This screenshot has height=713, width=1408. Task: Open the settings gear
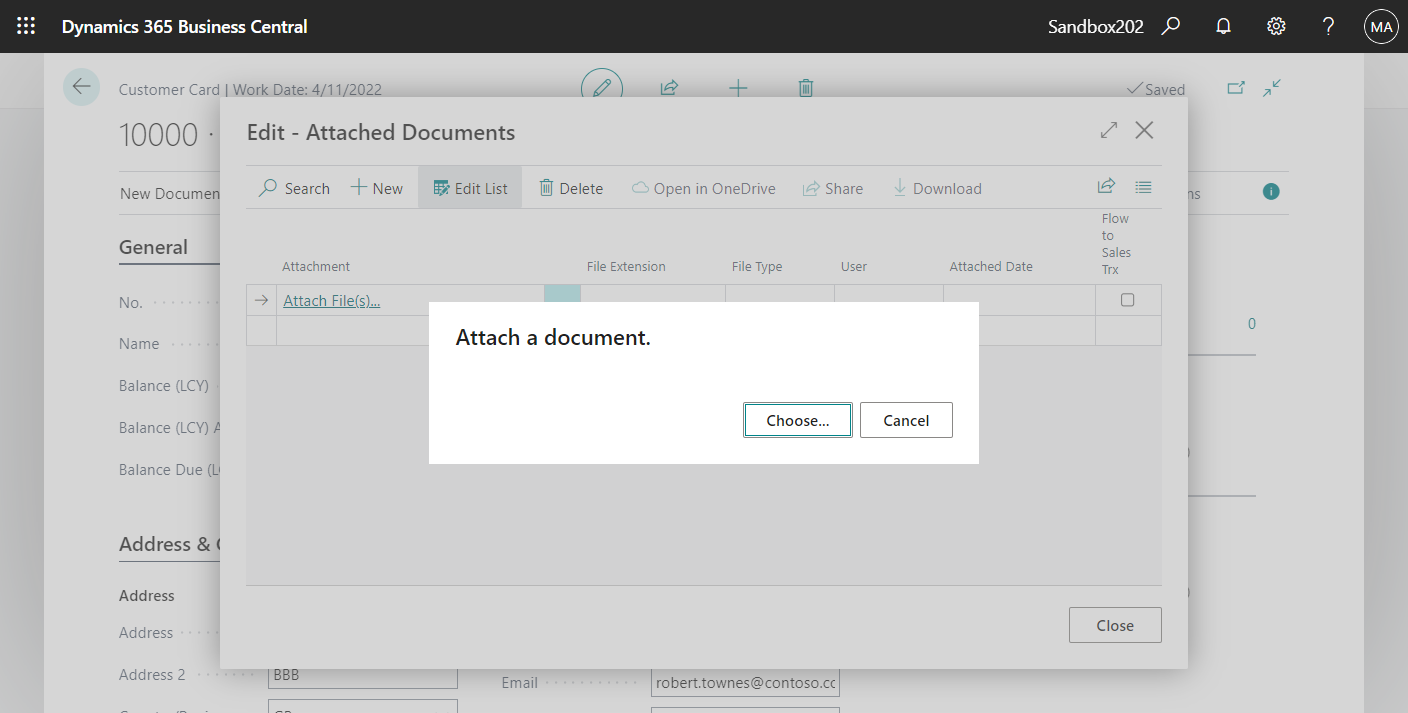(x=1276, y=26)
